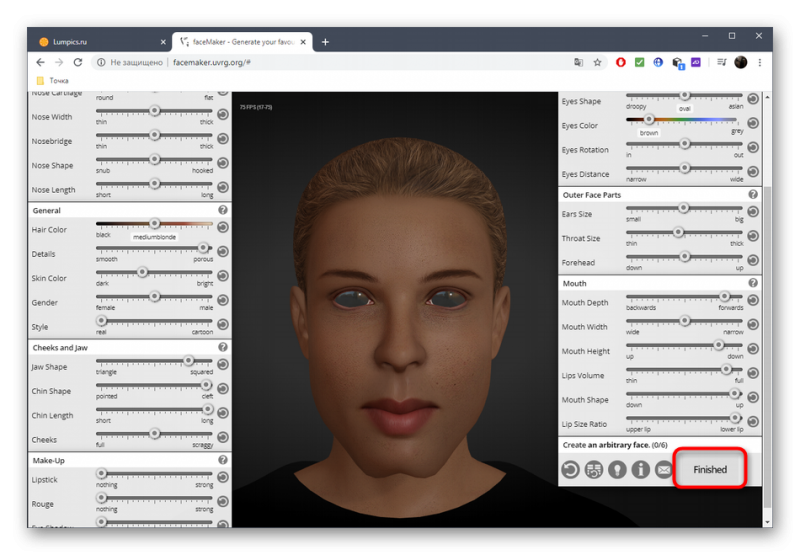The image size is (800, 555).
Task: Reset the Details slider icon
Action: coord(223,251)
